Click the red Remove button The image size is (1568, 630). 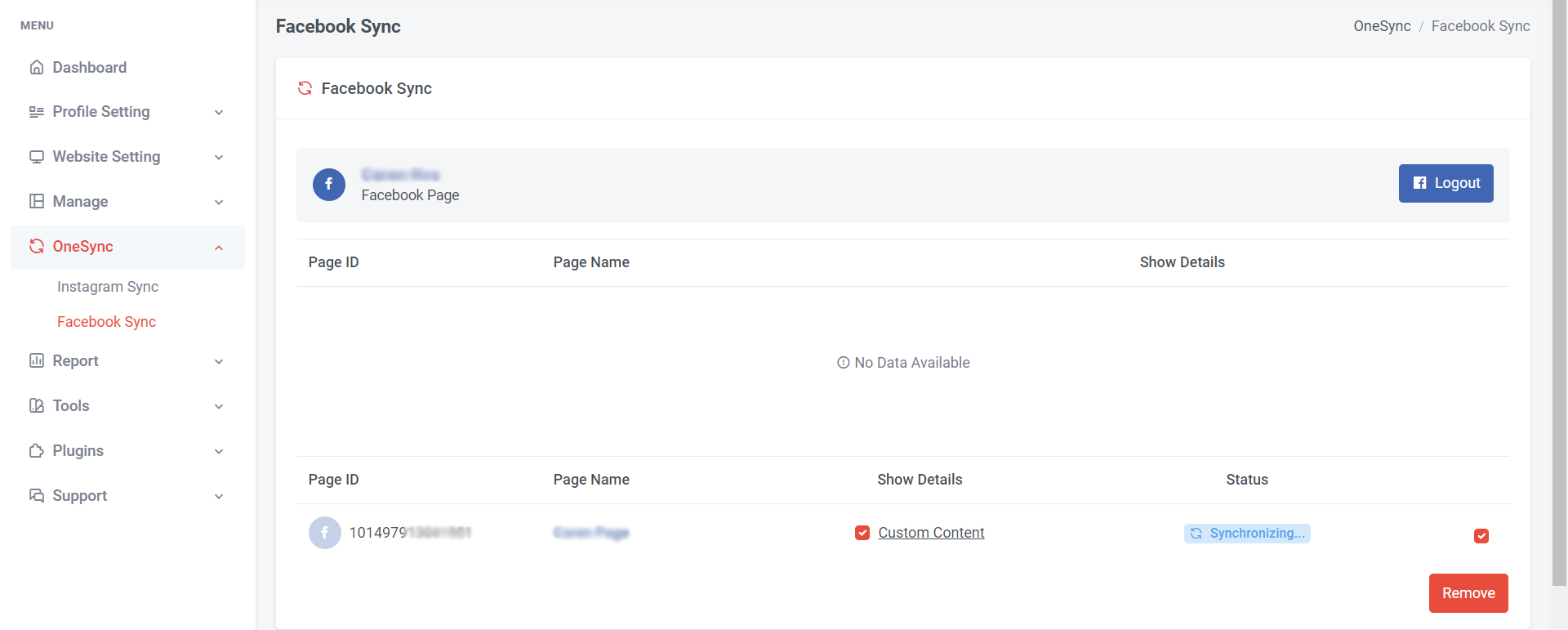1468,593
